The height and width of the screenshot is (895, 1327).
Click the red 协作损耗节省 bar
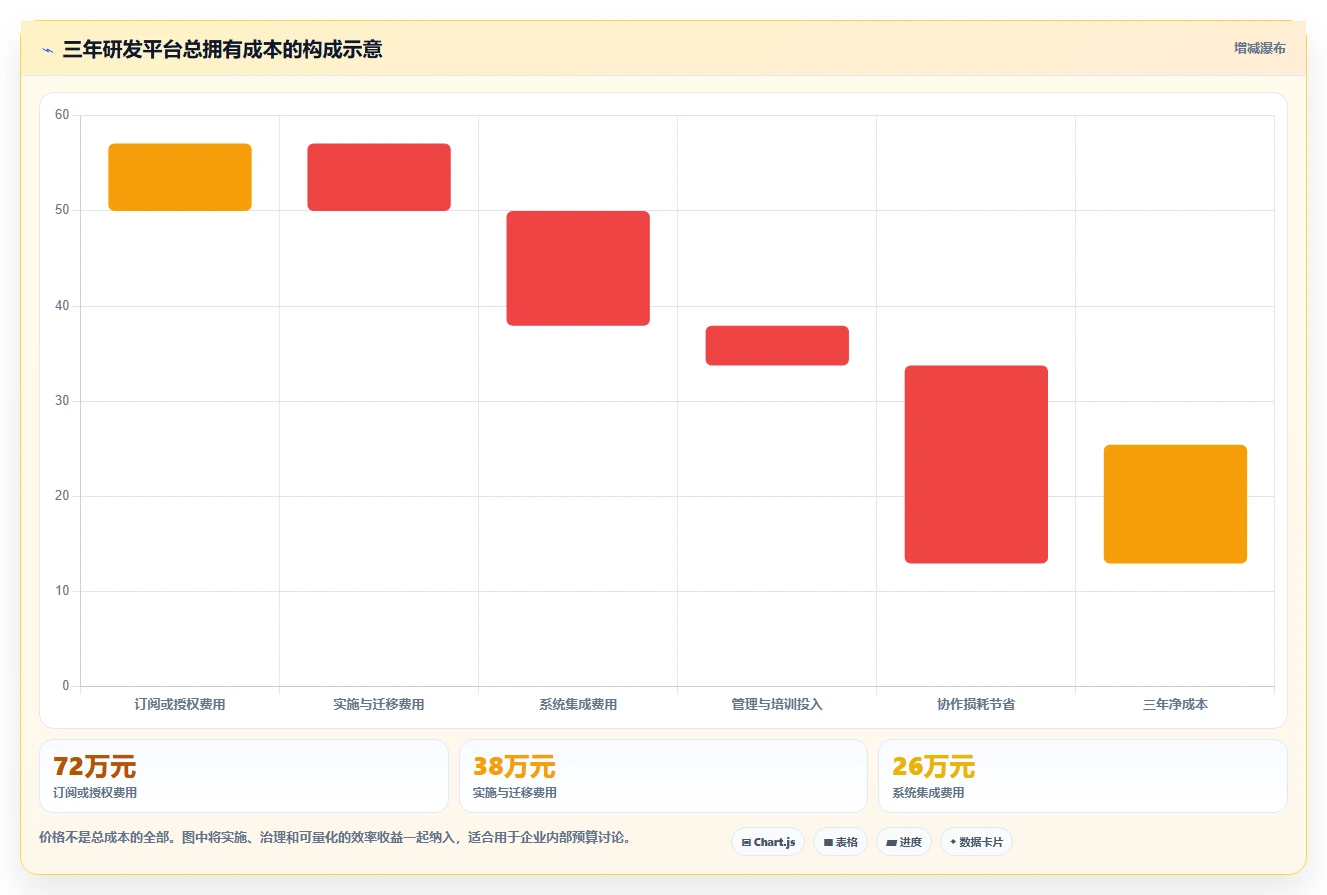pos(976,464)
